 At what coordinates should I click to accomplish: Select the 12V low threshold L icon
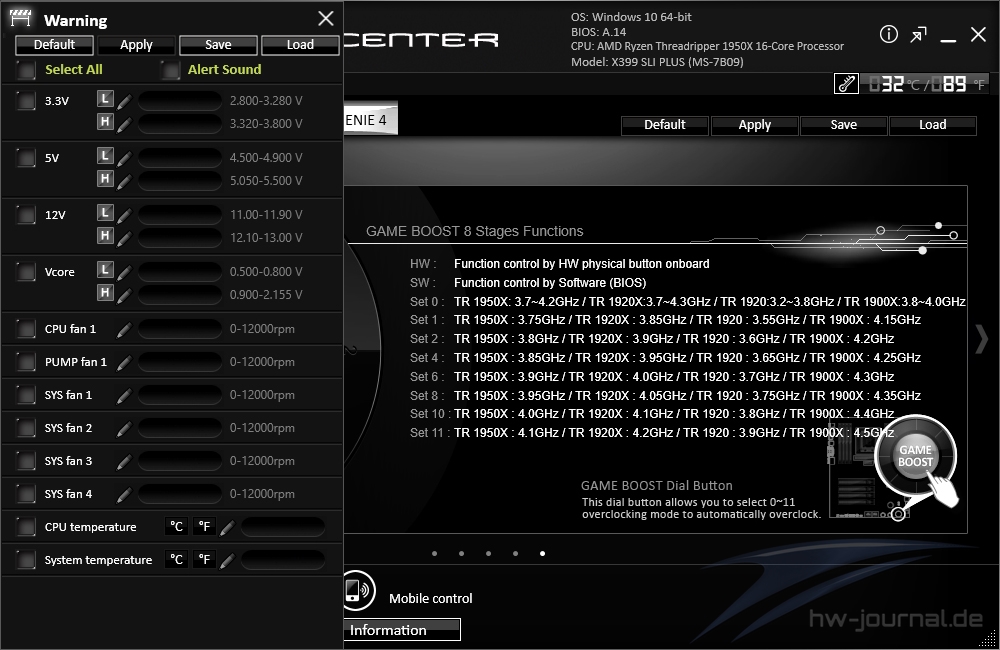pos(105,213)
